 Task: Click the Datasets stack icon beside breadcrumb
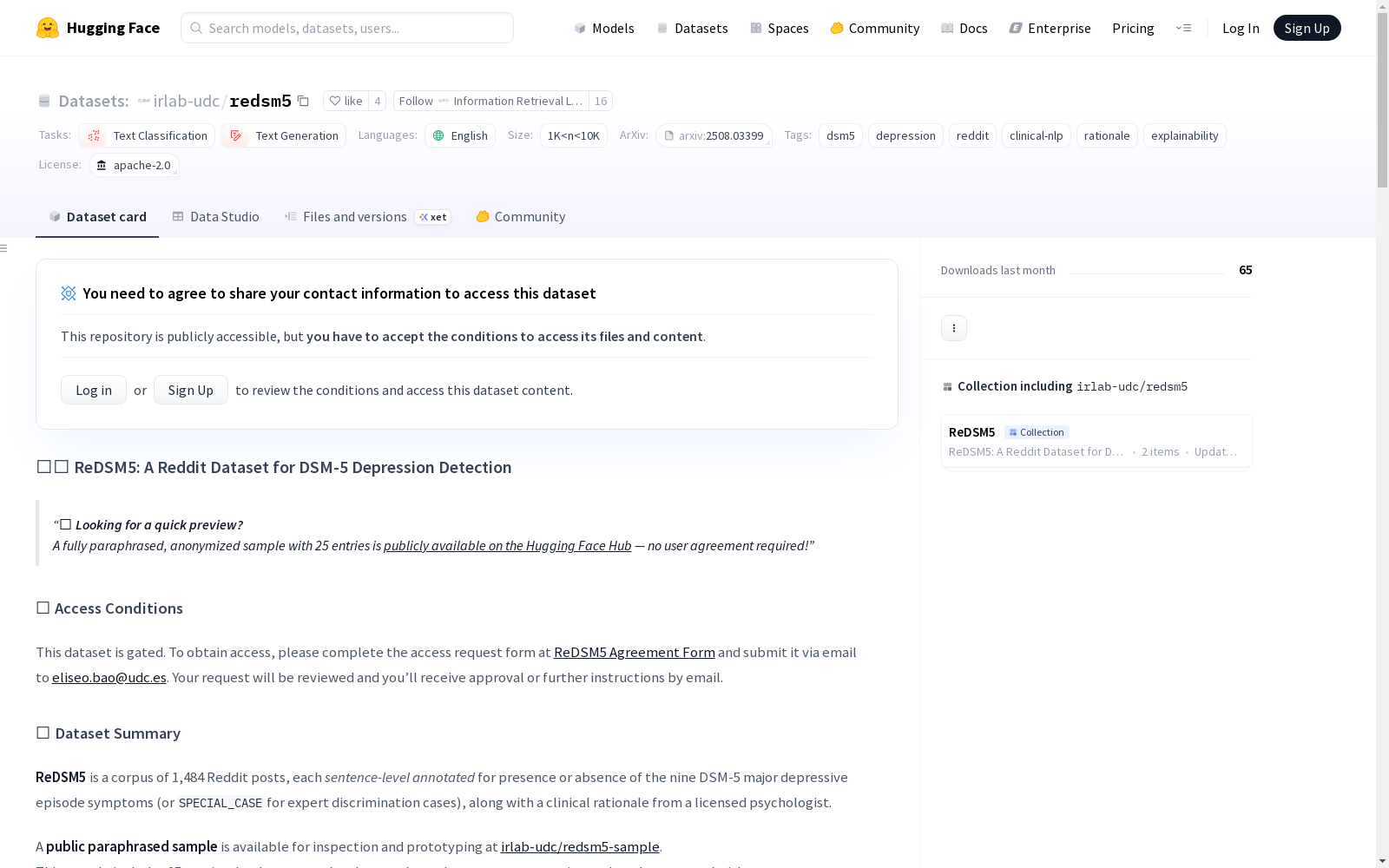[44, 101]
